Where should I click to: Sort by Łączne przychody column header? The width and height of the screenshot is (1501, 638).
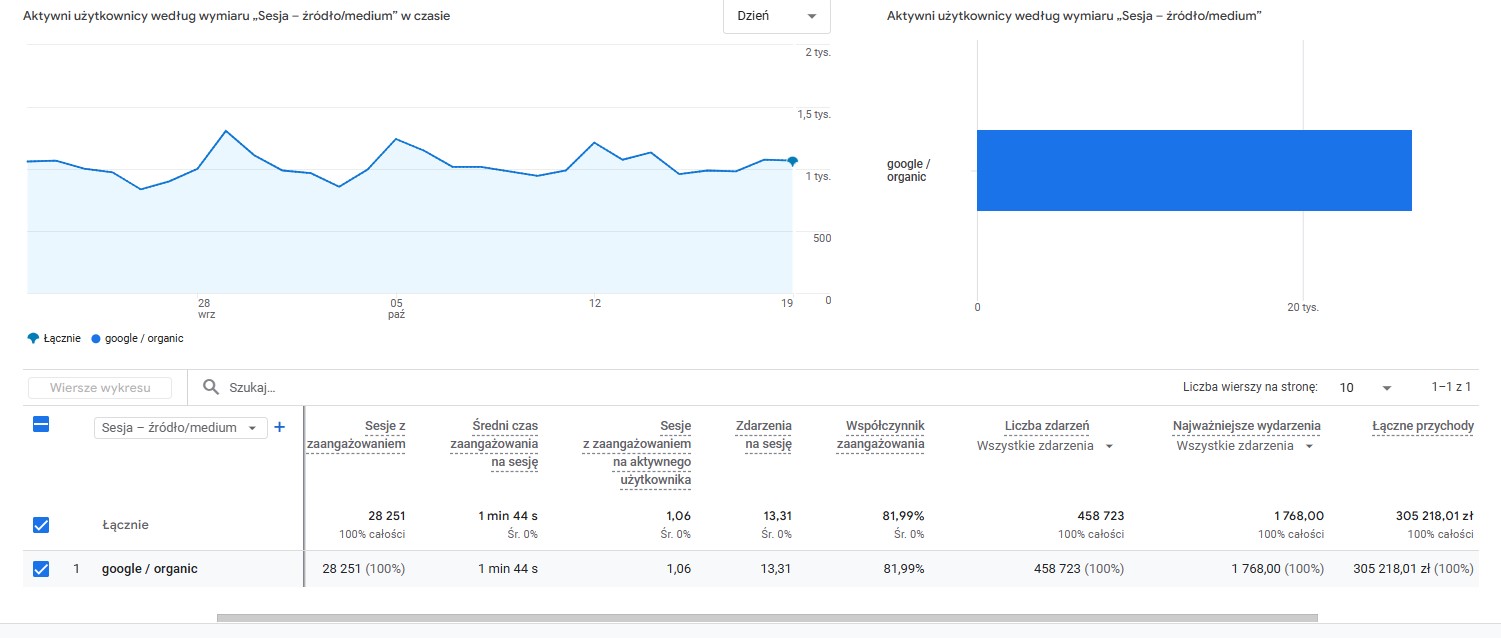pos(1422,426)
